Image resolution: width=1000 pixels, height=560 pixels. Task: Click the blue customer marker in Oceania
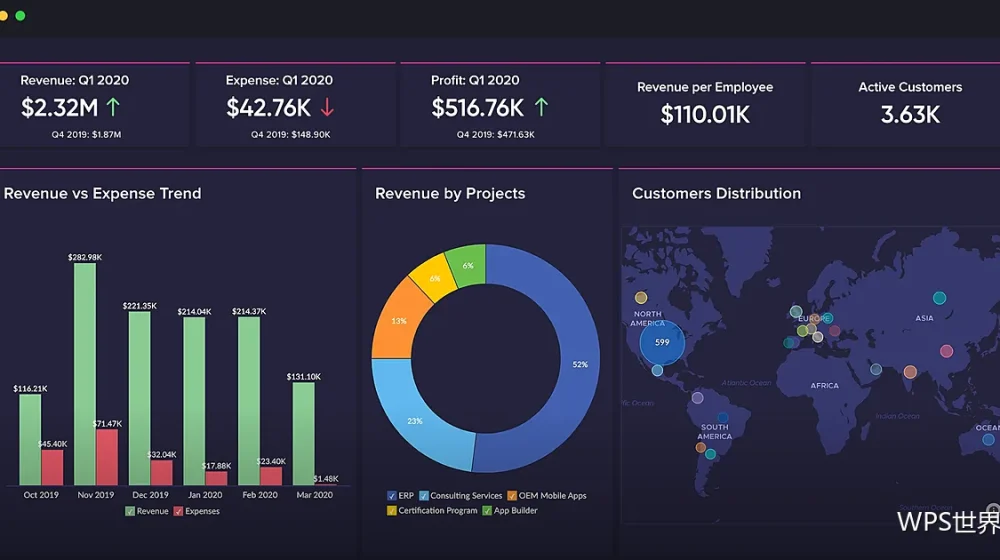pyautogui.click(x=989, y=439)
